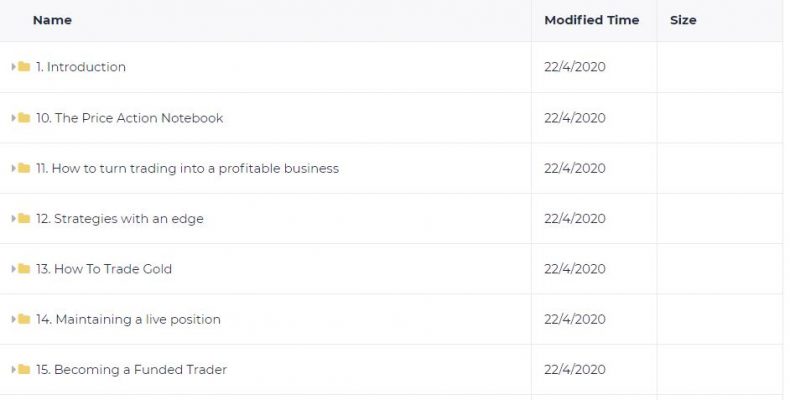Sort by the Name column header
The height and width of the screenshot is (400, 790).
pos(52,20)
